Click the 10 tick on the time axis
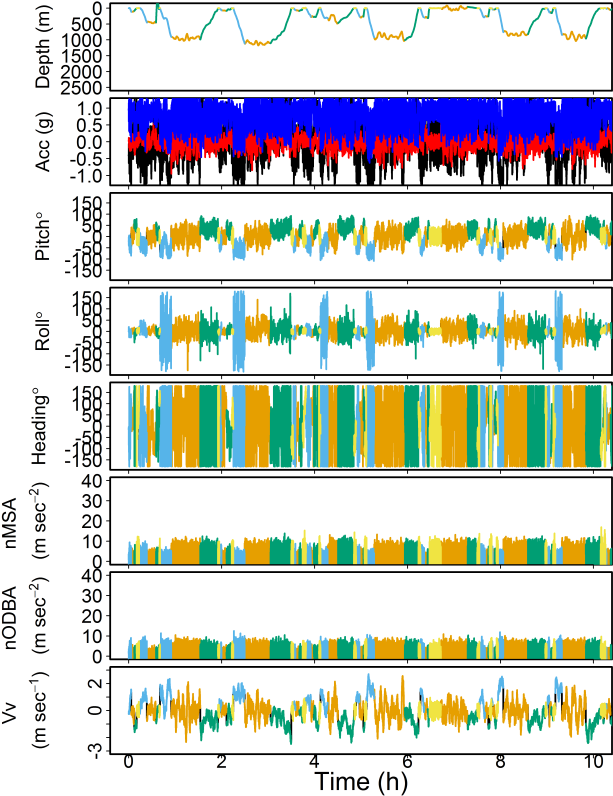Image resolution: width=613 pixels, height=796 pixels. pos(593,760)
